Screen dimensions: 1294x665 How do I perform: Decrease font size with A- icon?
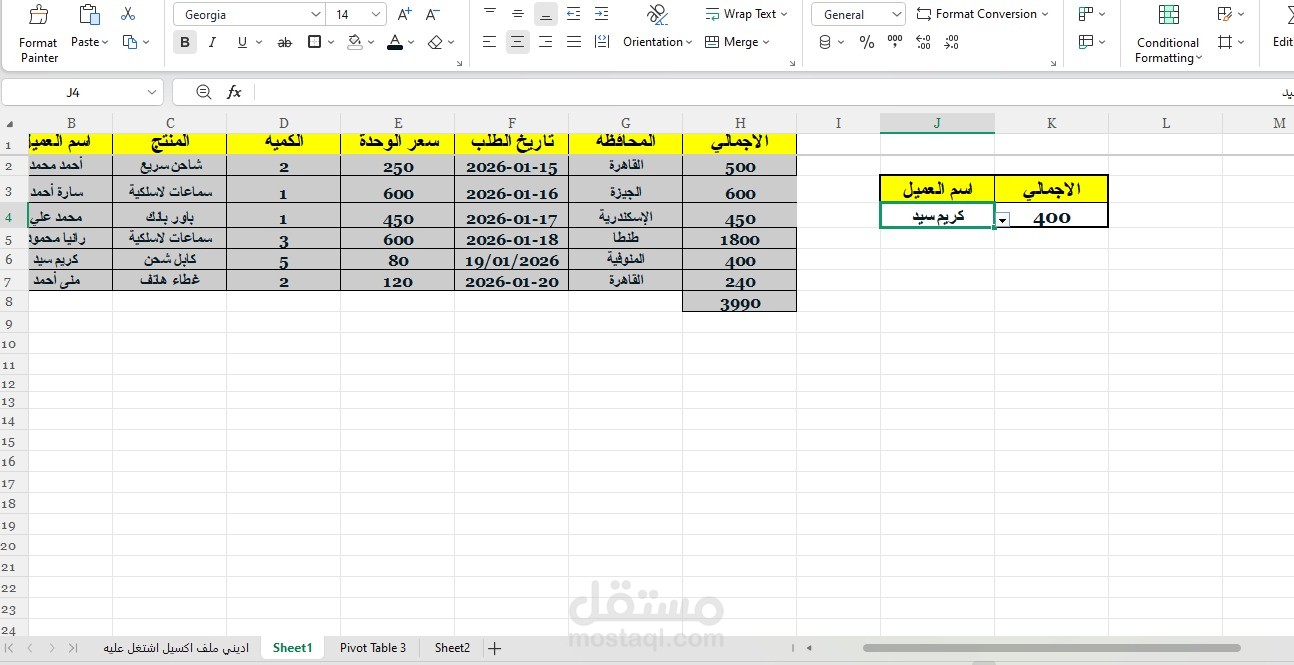point(433,14)
